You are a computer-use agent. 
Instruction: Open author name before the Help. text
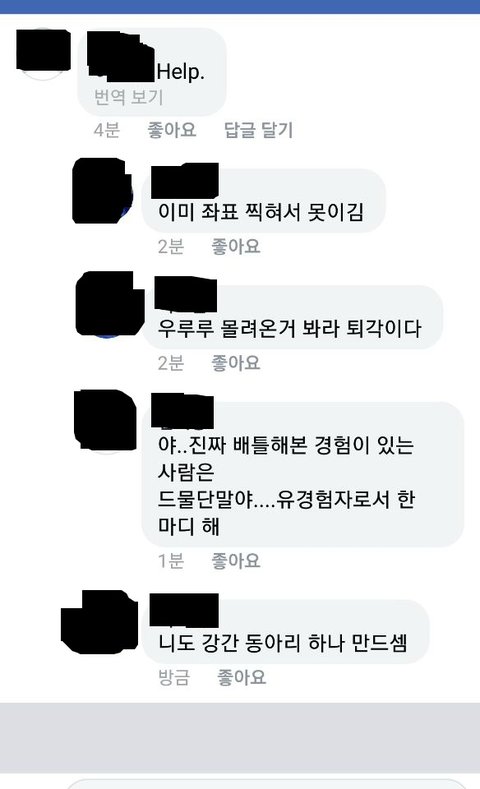[121, 56]
